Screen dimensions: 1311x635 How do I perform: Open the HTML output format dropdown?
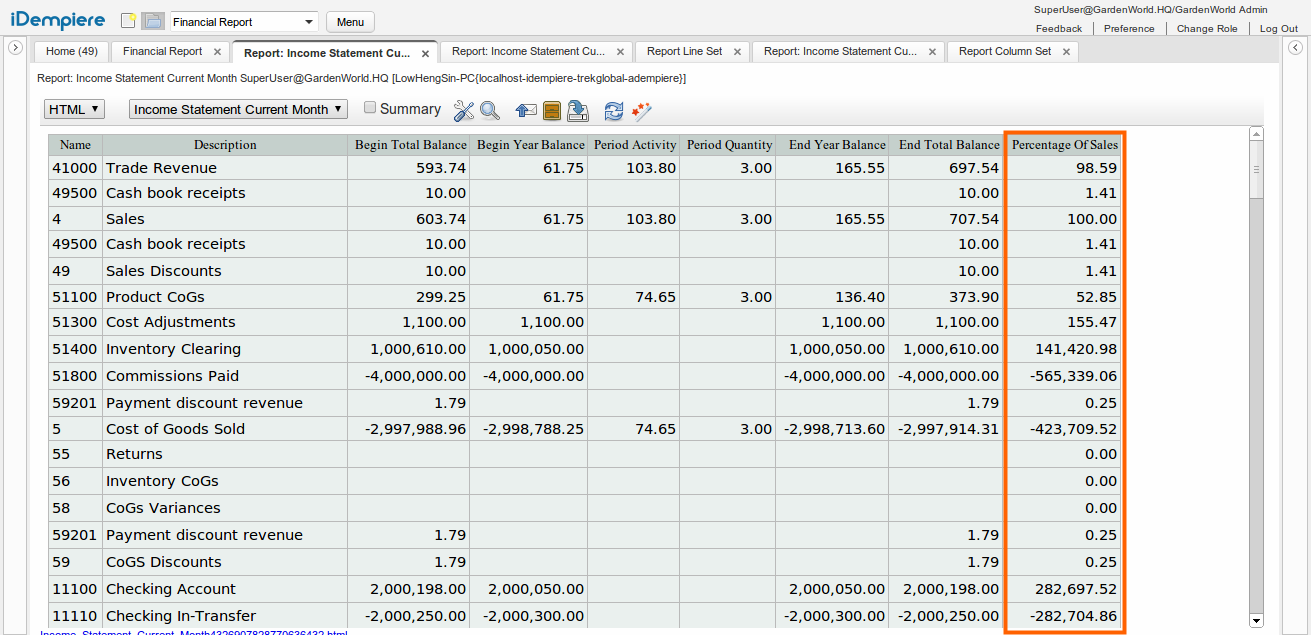click(x=73, y=109)
